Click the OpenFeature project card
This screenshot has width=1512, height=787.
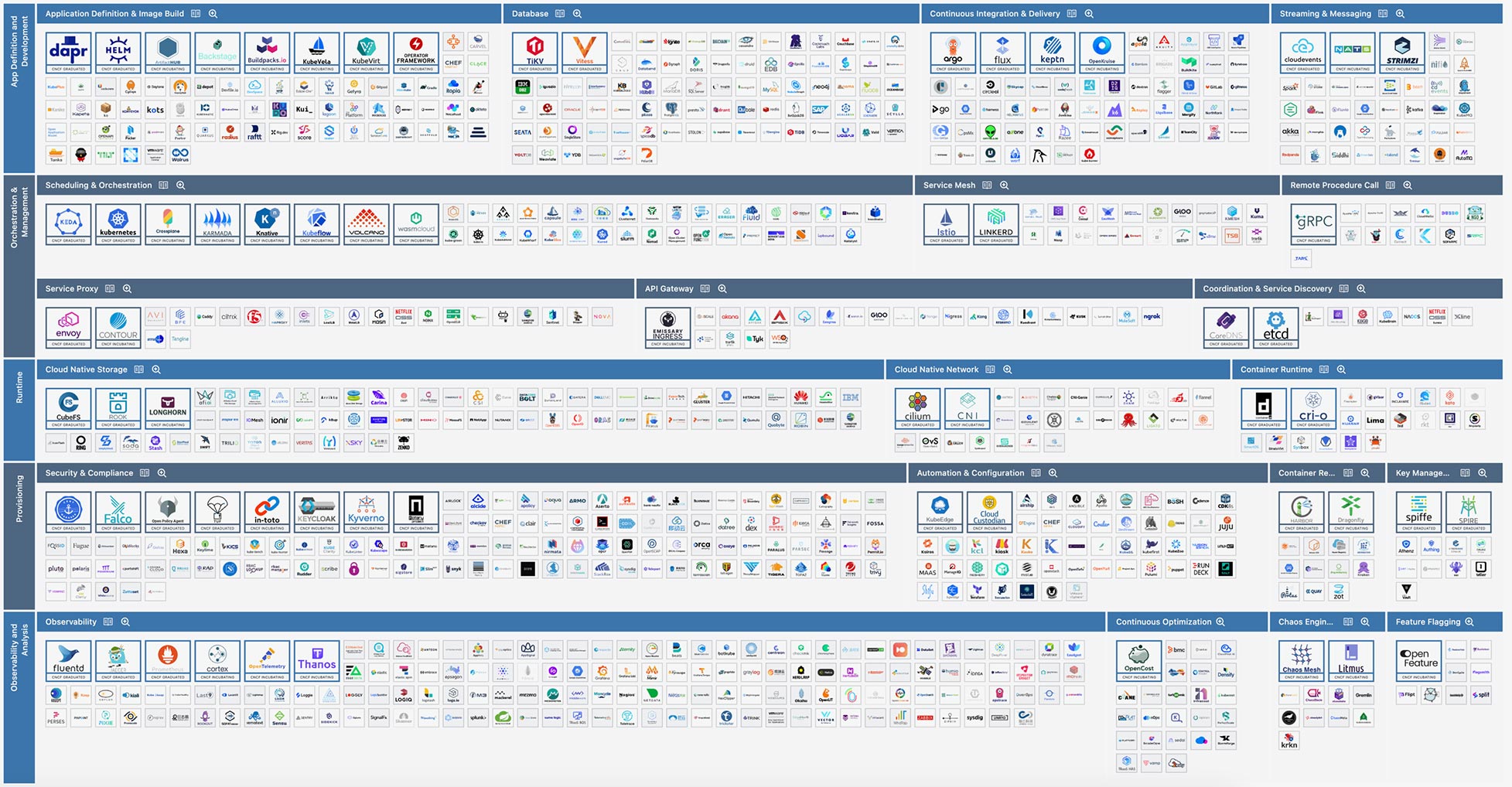point(1419,661)
